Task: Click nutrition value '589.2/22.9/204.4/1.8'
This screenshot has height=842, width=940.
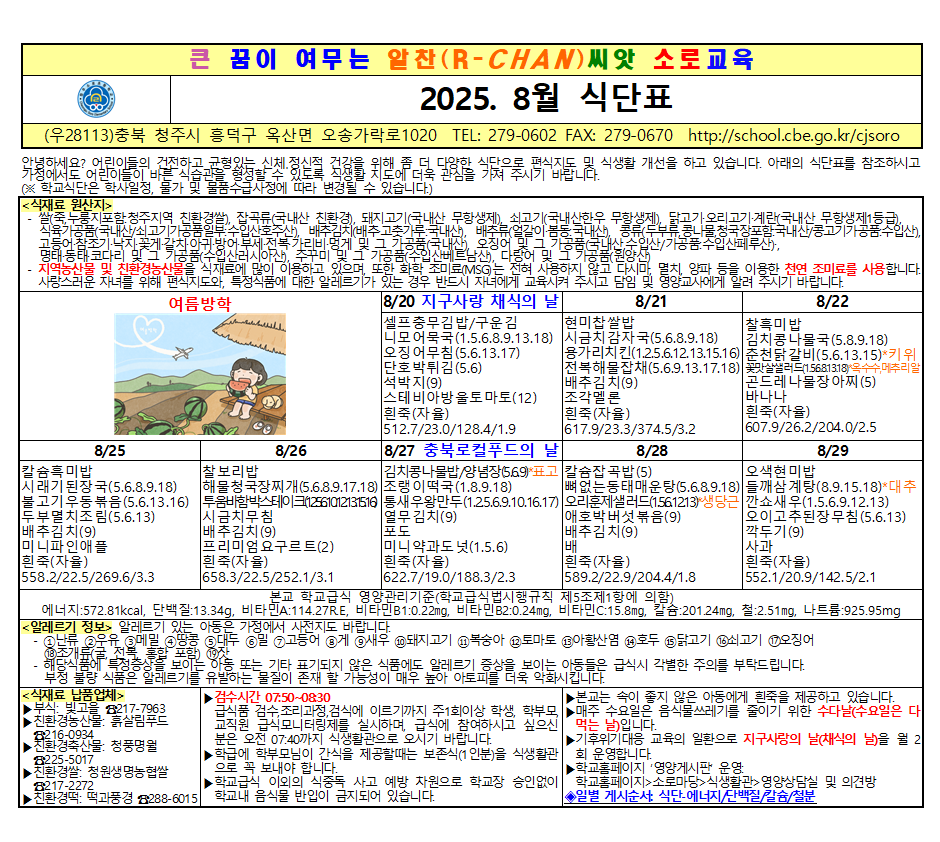Action: point(630,577)
